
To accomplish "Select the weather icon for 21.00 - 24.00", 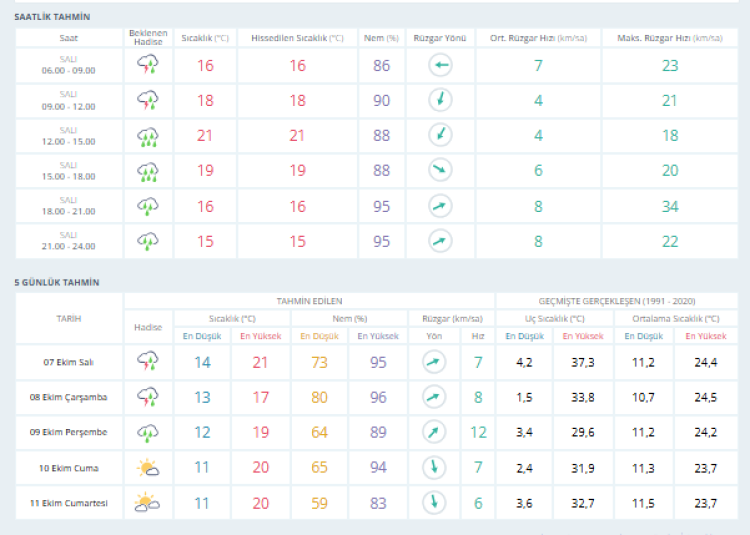I will point(147,241).
